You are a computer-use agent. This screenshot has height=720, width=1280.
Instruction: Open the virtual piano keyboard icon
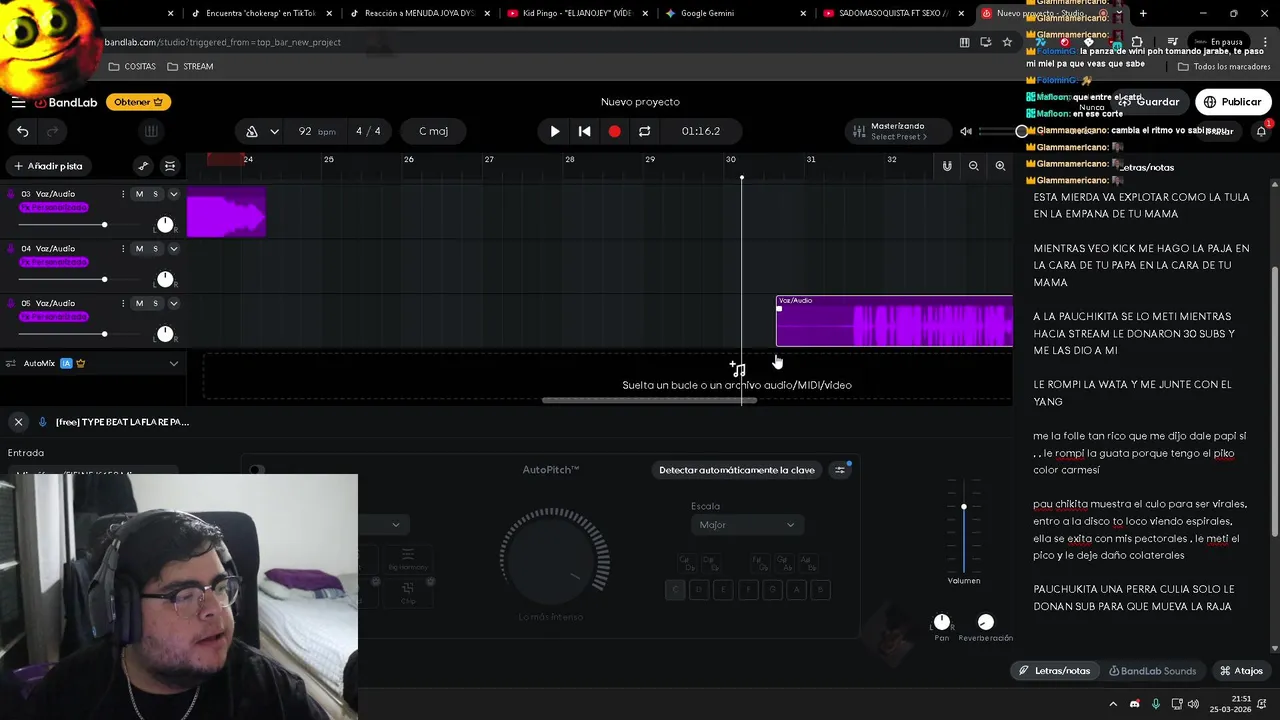click(x=151, y=131)
